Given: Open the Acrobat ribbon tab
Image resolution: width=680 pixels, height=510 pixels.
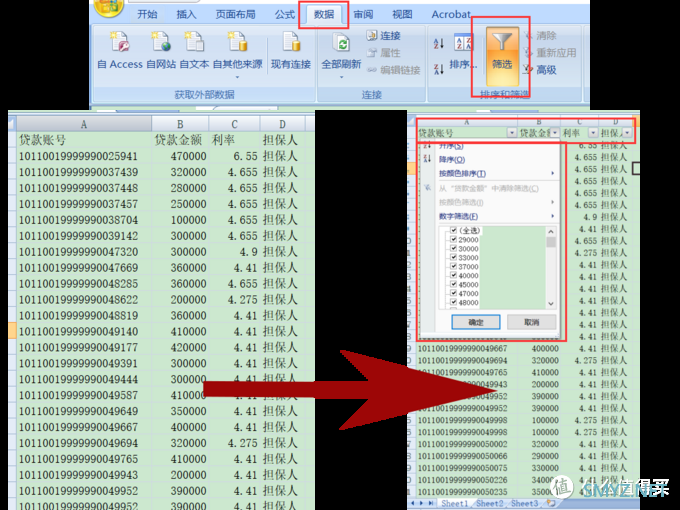Looking at the screenshot, I should pos(451,14).
